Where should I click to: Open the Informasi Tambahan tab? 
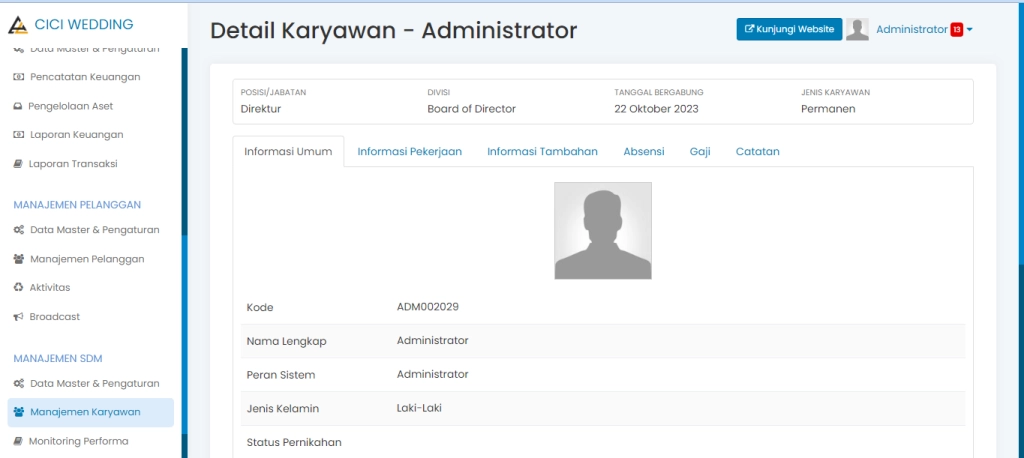(x=542, y=152)
